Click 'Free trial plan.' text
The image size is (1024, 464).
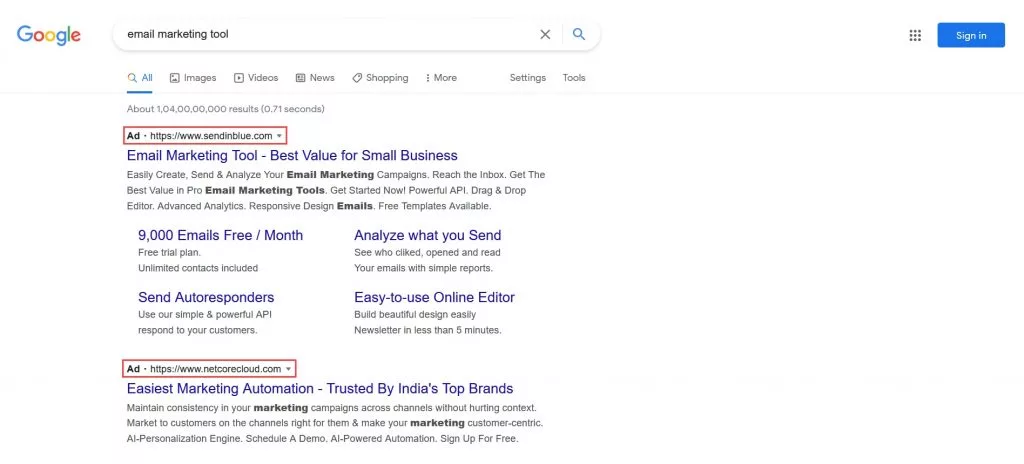click(169, 252)
